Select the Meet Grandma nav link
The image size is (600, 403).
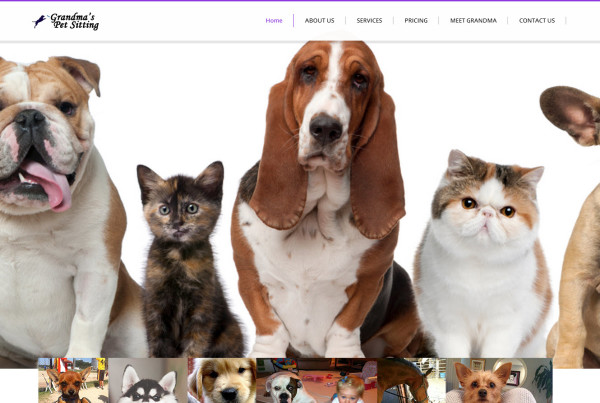[473, 20]
